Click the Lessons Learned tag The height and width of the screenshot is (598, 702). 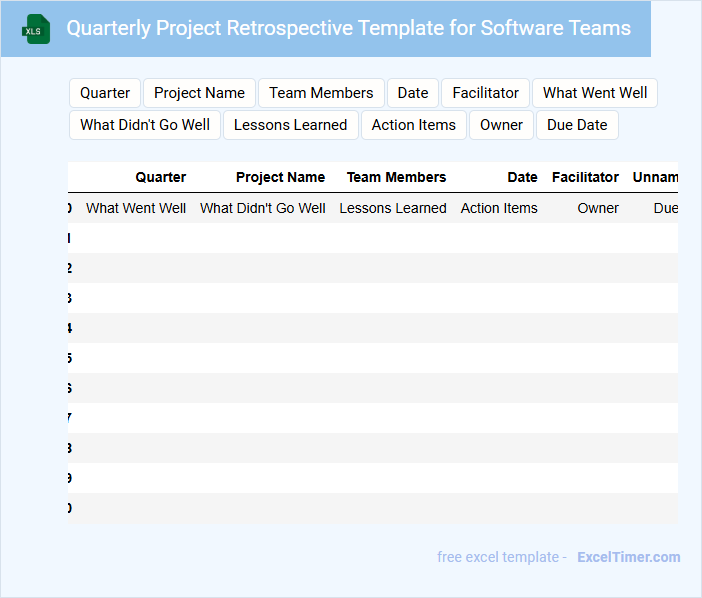coord(290,125)
